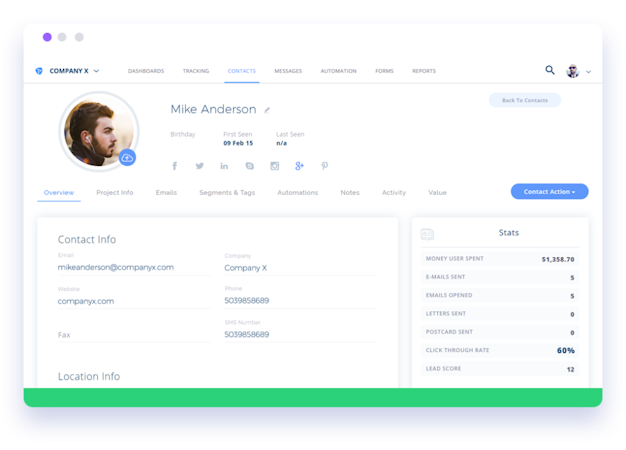Open the Instagram profile icon
This screenshot has height=450, width=626.
(275, 166)
